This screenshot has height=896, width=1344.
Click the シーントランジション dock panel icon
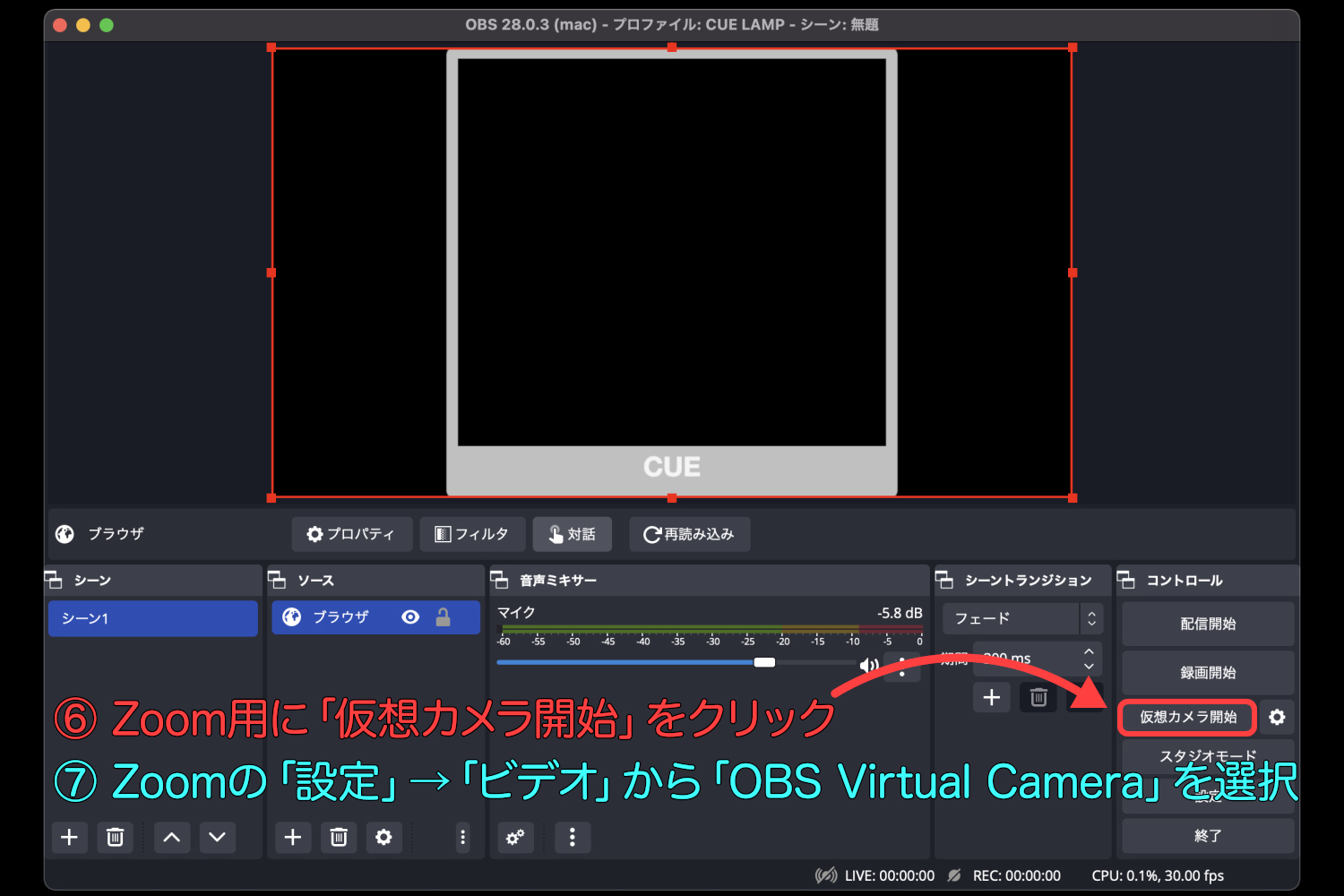point(944,580)
